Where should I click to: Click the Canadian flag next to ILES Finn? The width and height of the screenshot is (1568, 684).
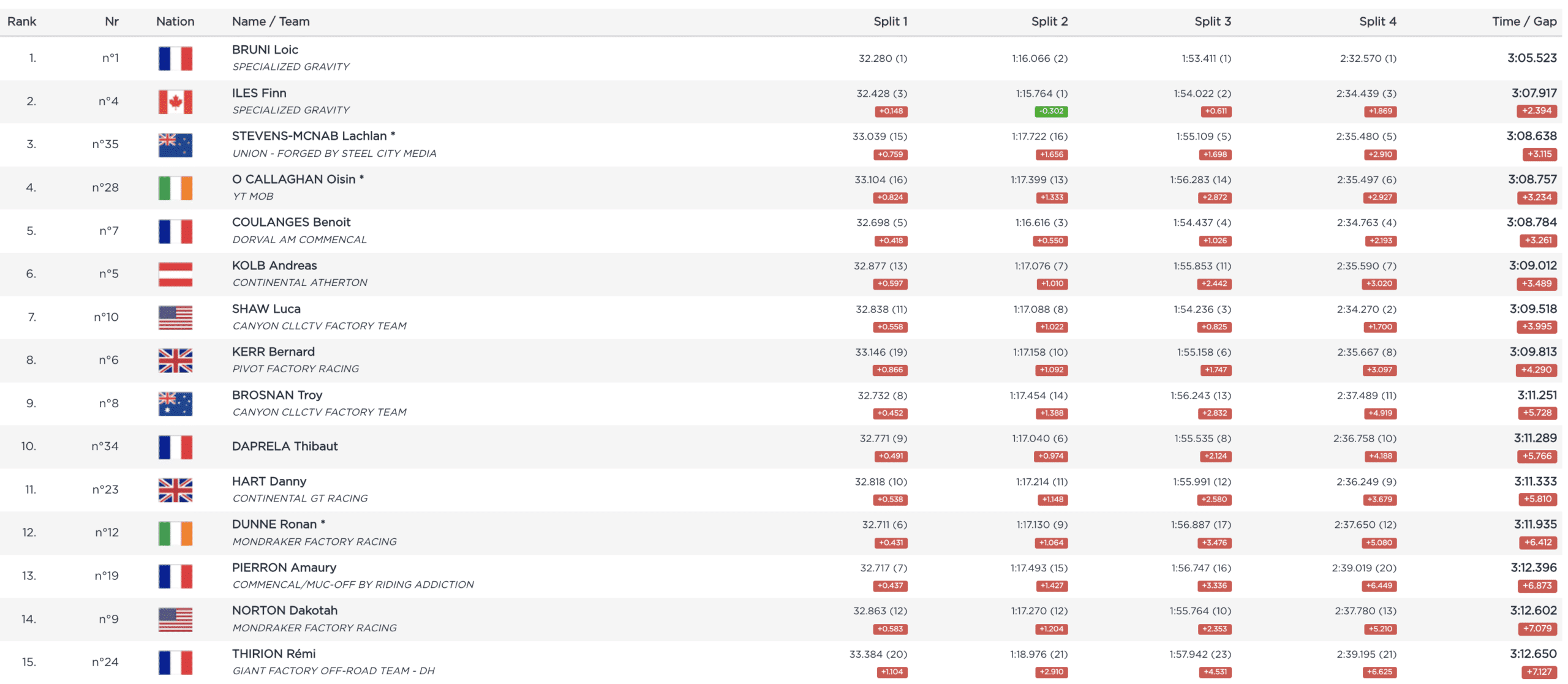click(175, 102)
